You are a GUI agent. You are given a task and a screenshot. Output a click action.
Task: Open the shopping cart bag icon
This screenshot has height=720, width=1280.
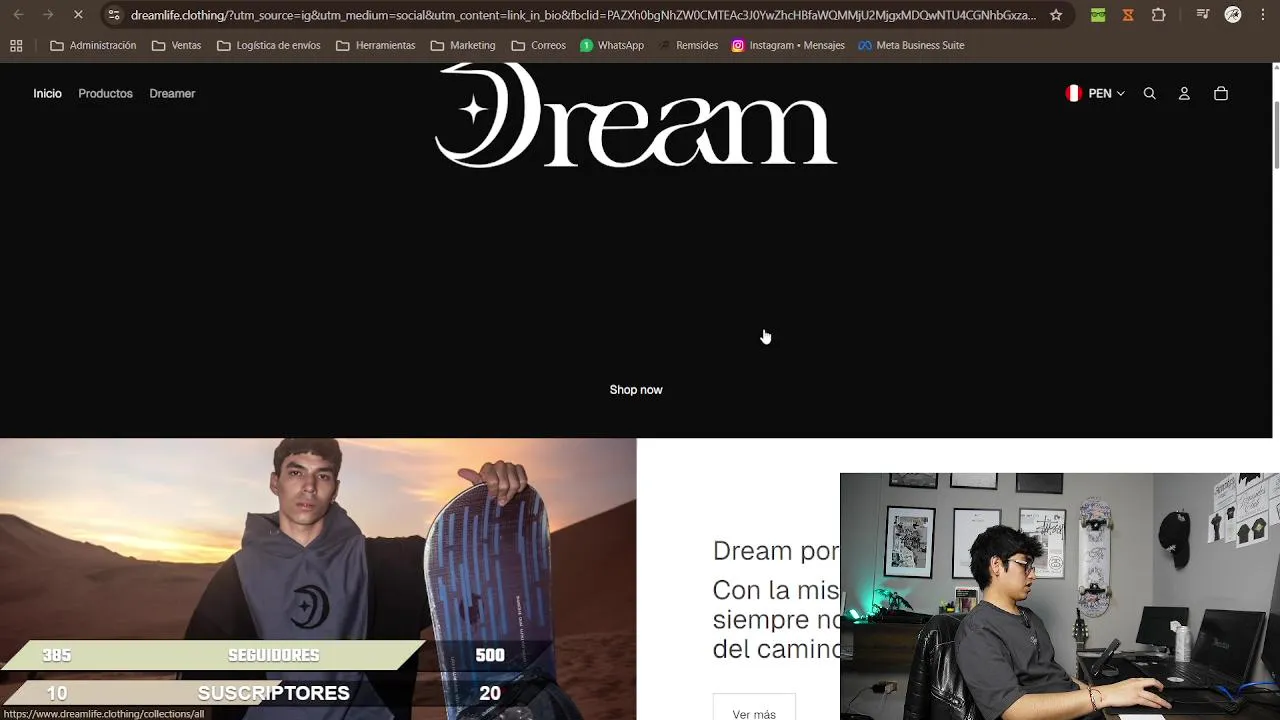click(x=1221, y=93)
